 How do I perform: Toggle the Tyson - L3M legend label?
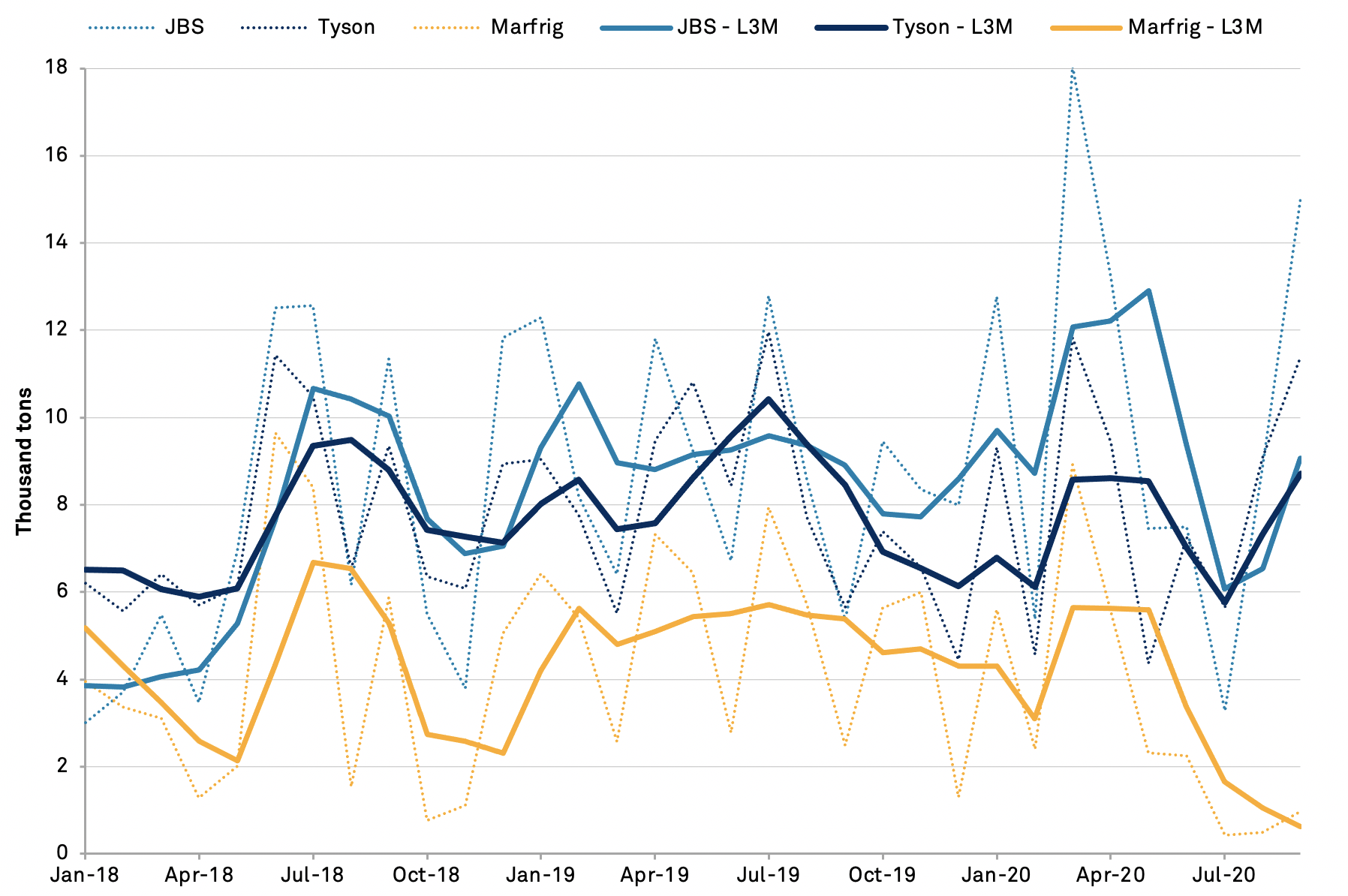tap(952, 28)
